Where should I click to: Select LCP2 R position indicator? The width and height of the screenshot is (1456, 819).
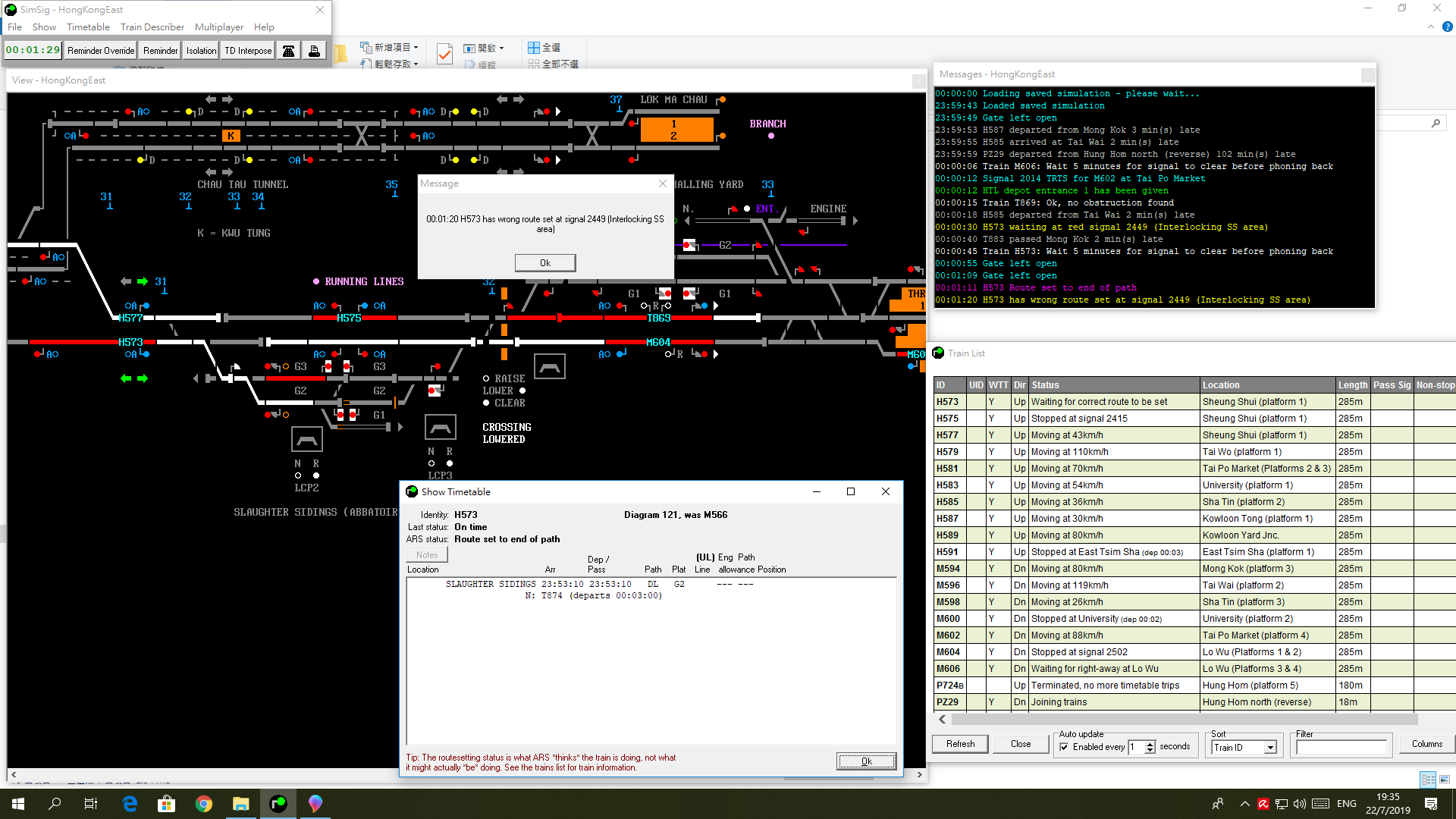click(316, 475)
